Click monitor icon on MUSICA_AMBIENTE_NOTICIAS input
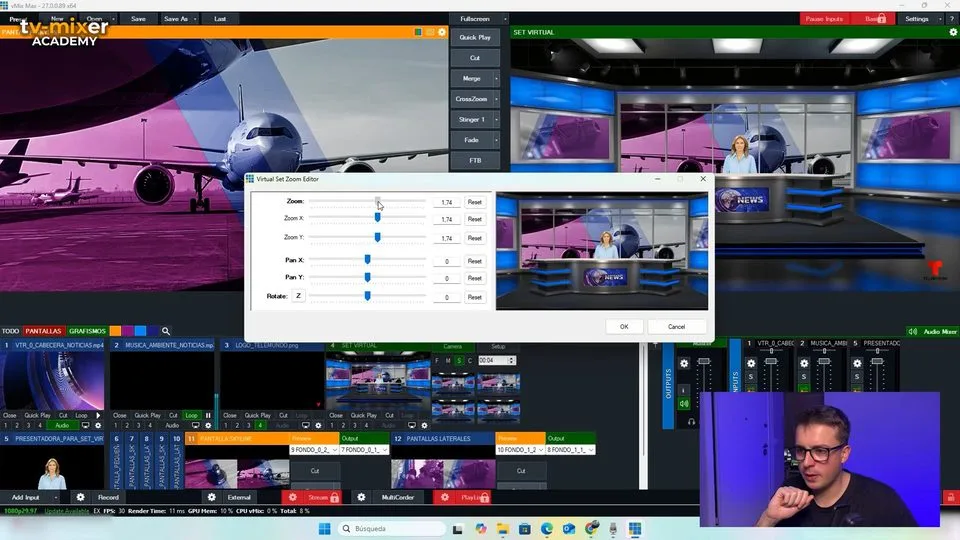 195,426
